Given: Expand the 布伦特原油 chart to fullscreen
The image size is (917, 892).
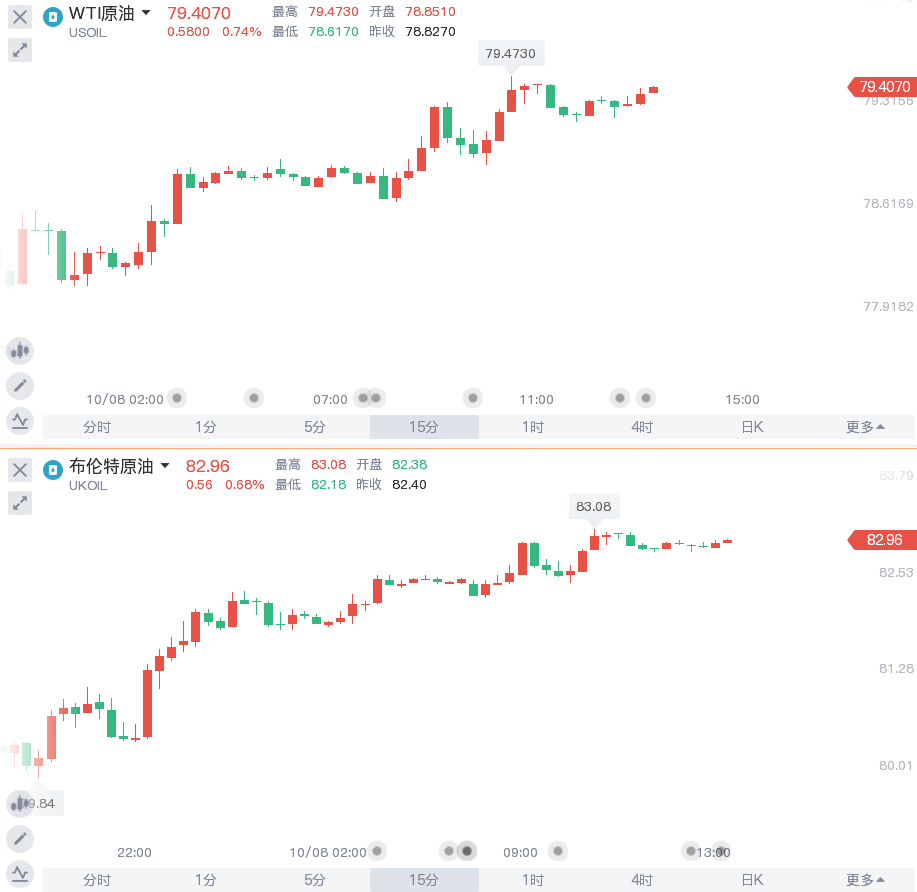Looking at the screenshot, I should click(x=20, y=503).
